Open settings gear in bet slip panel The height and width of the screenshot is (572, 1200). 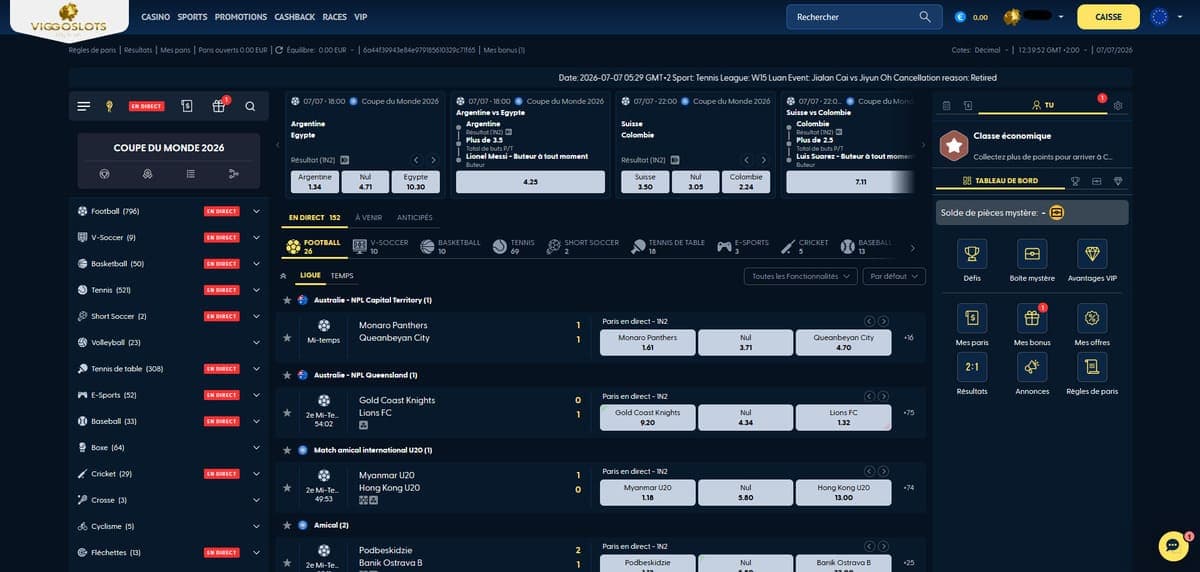[1118, 105]
